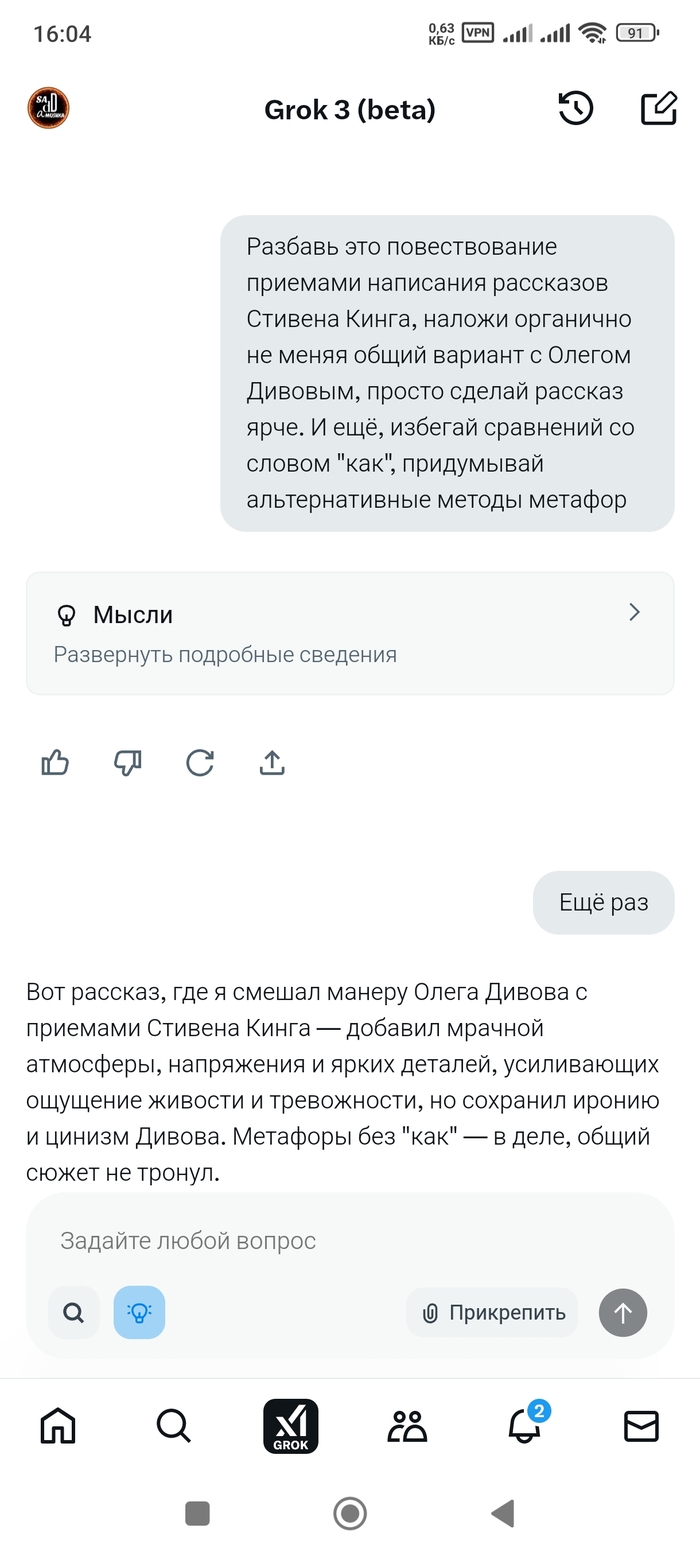The image size is (700, 1556).
Task: Go to the Home tab
Action: [58, 1426]
